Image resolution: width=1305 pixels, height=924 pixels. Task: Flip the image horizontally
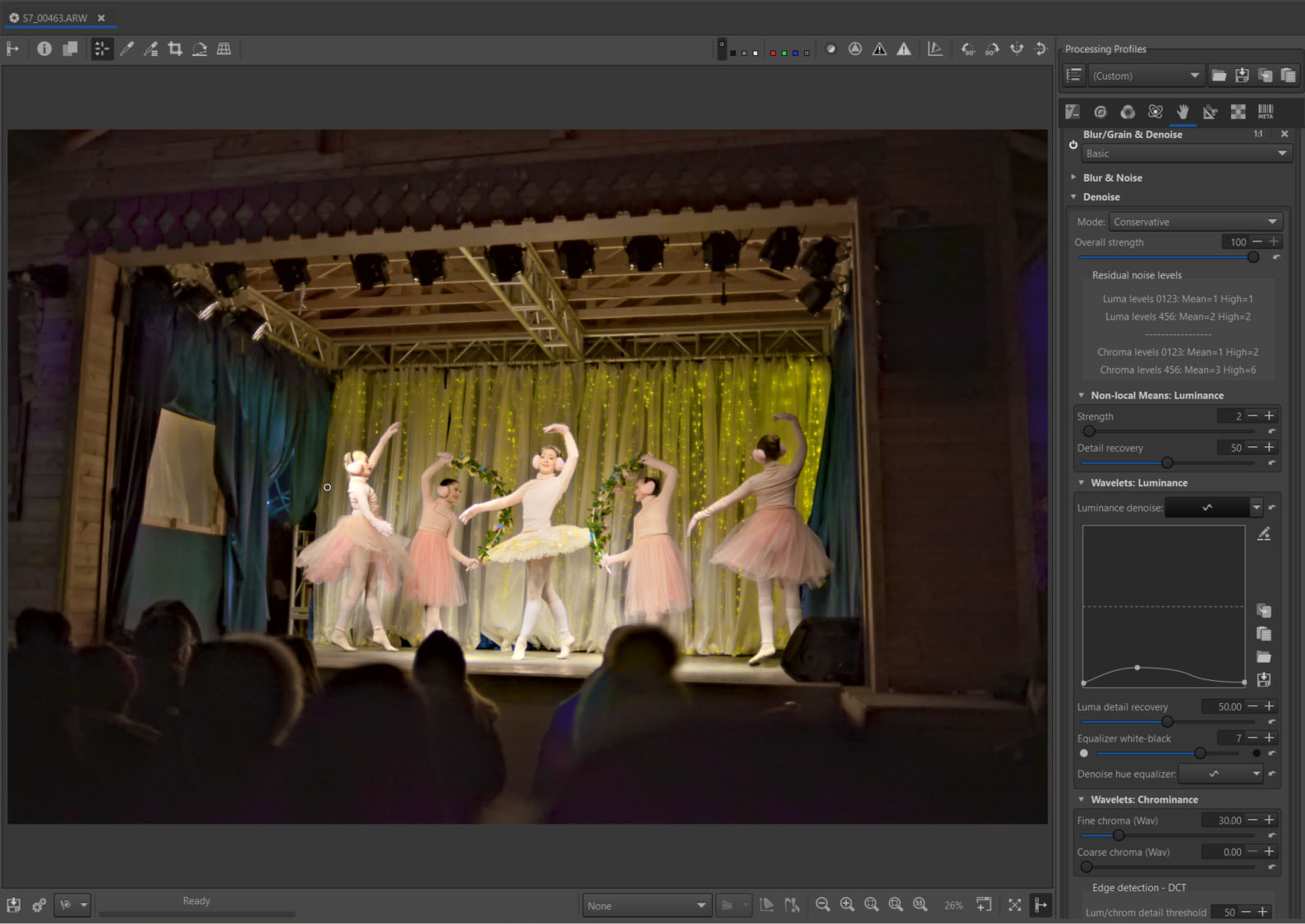(x=1017, y=49)
